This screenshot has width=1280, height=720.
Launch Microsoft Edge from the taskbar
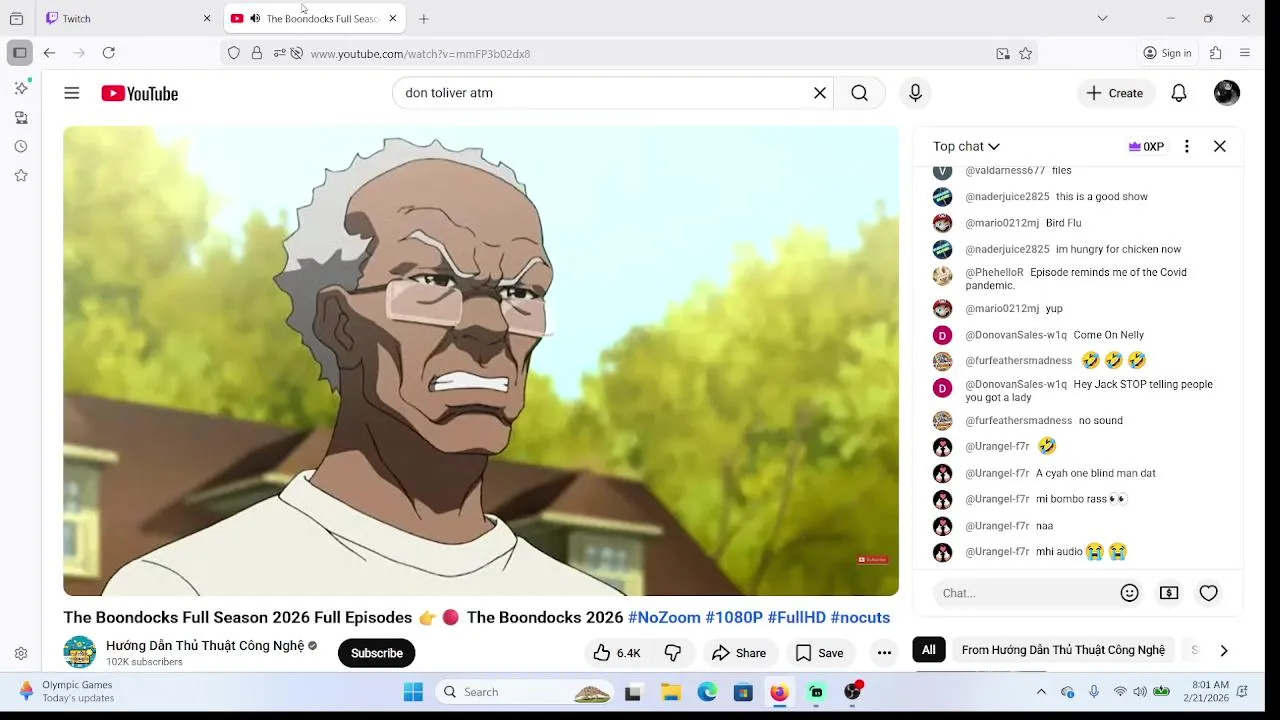pos(707,692)
